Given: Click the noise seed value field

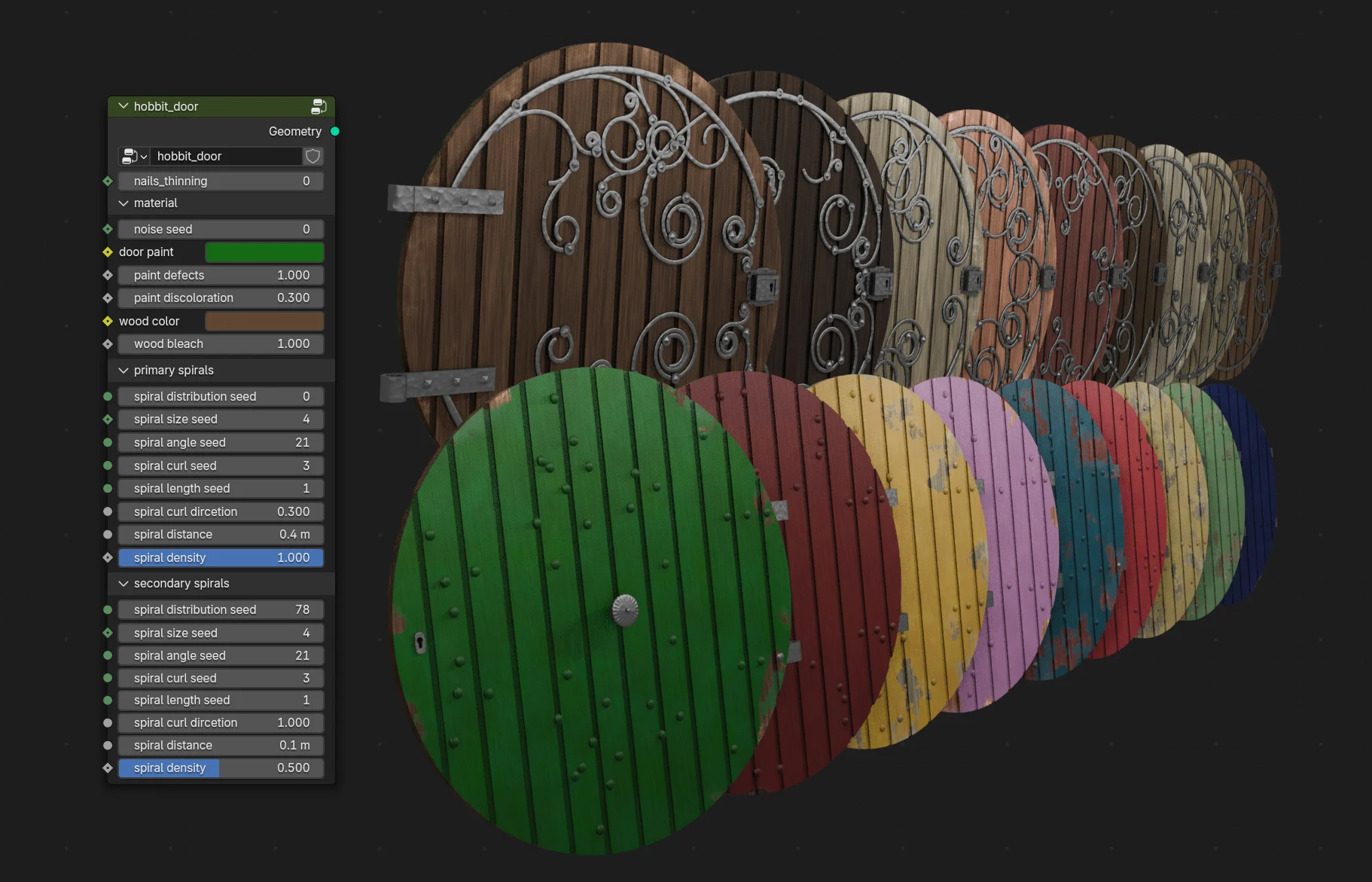Looking at the screenshot, I should pyautogui.click(x=221, y=229).
